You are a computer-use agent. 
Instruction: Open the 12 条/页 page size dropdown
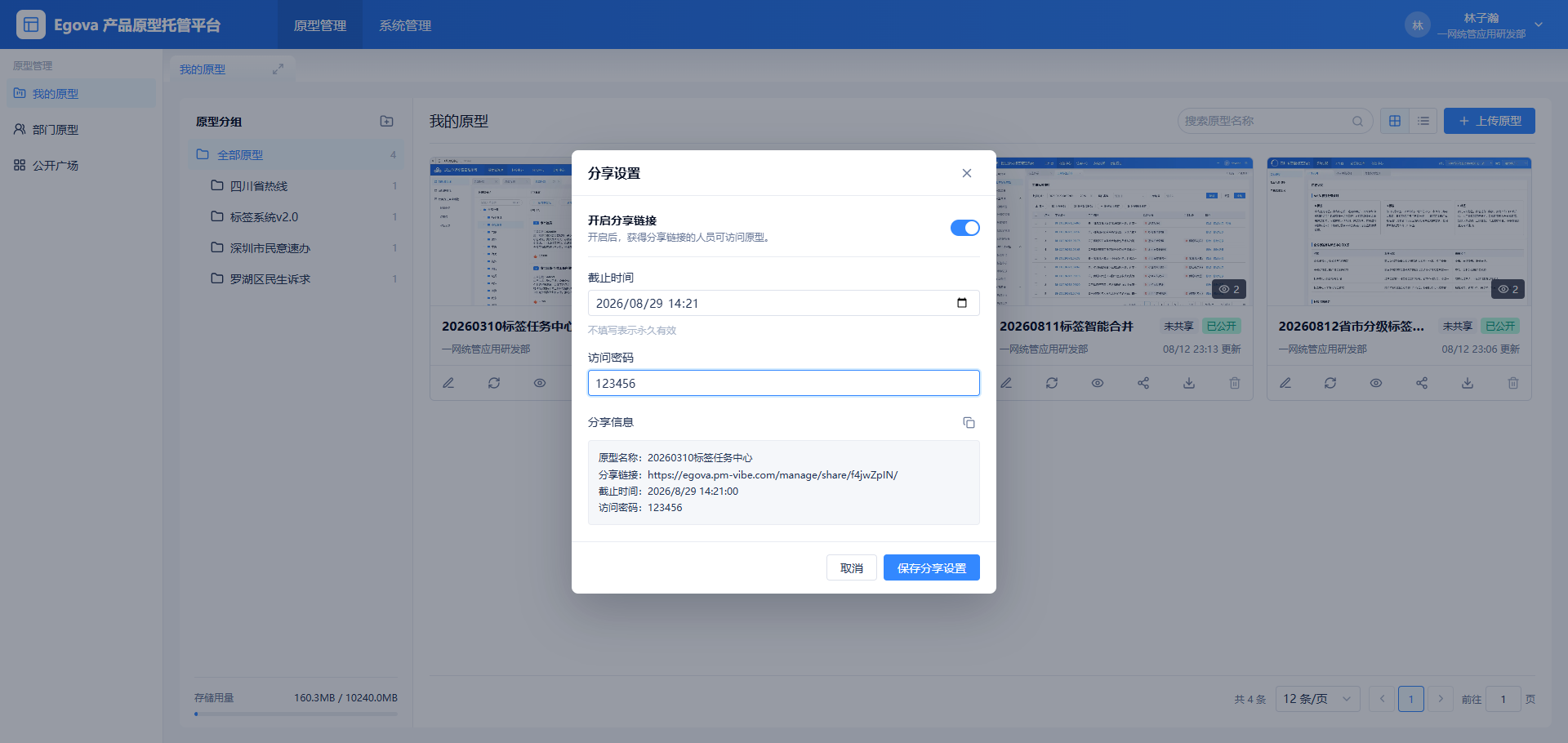[1318, 699]
